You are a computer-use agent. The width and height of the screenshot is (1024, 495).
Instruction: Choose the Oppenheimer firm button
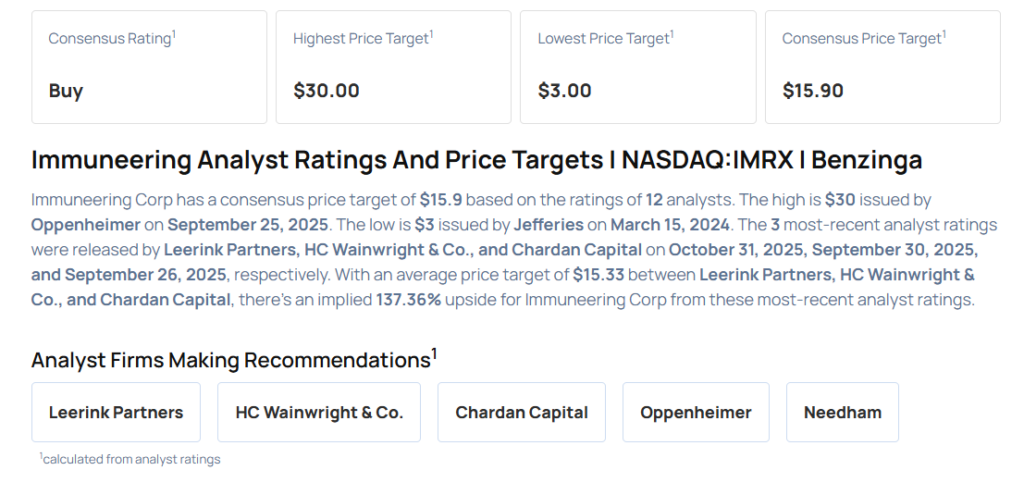point(696,412)
